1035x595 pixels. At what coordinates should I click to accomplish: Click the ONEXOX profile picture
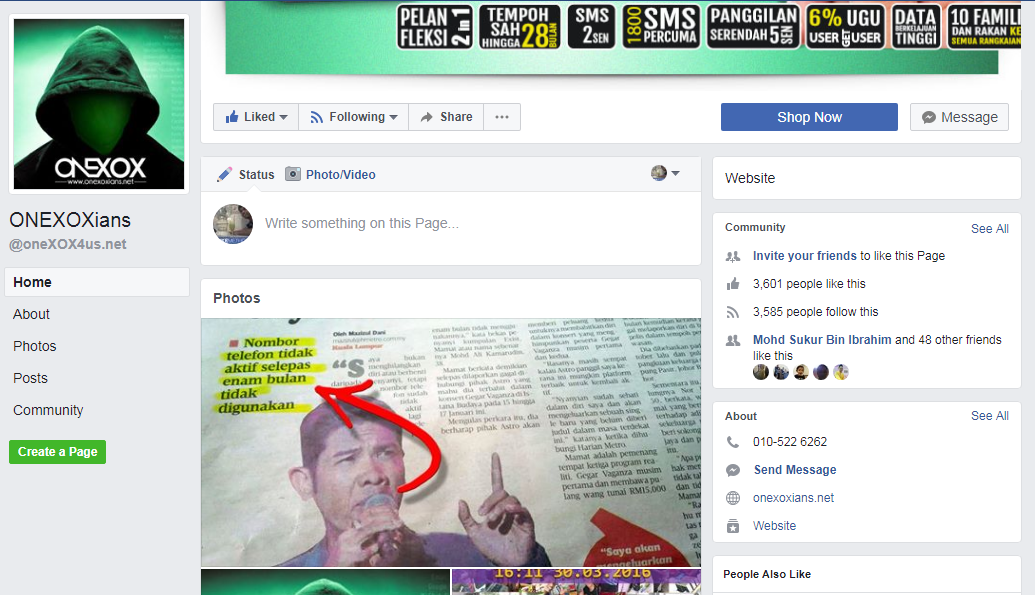[98, 103]
